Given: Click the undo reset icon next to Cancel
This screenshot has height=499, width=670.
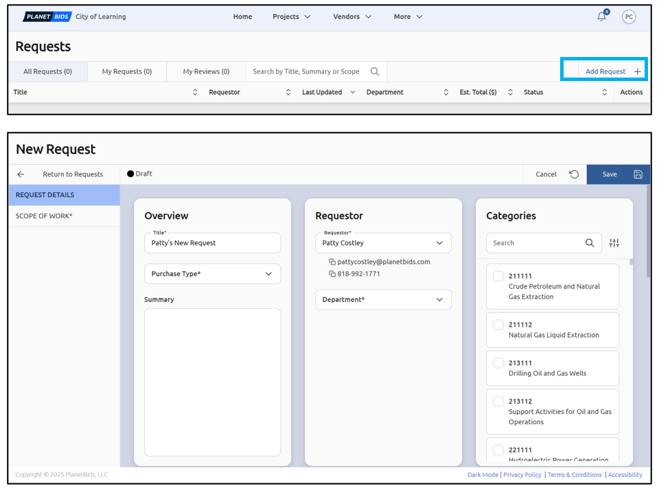Looking at the screenshot, I should click(574, 174).
